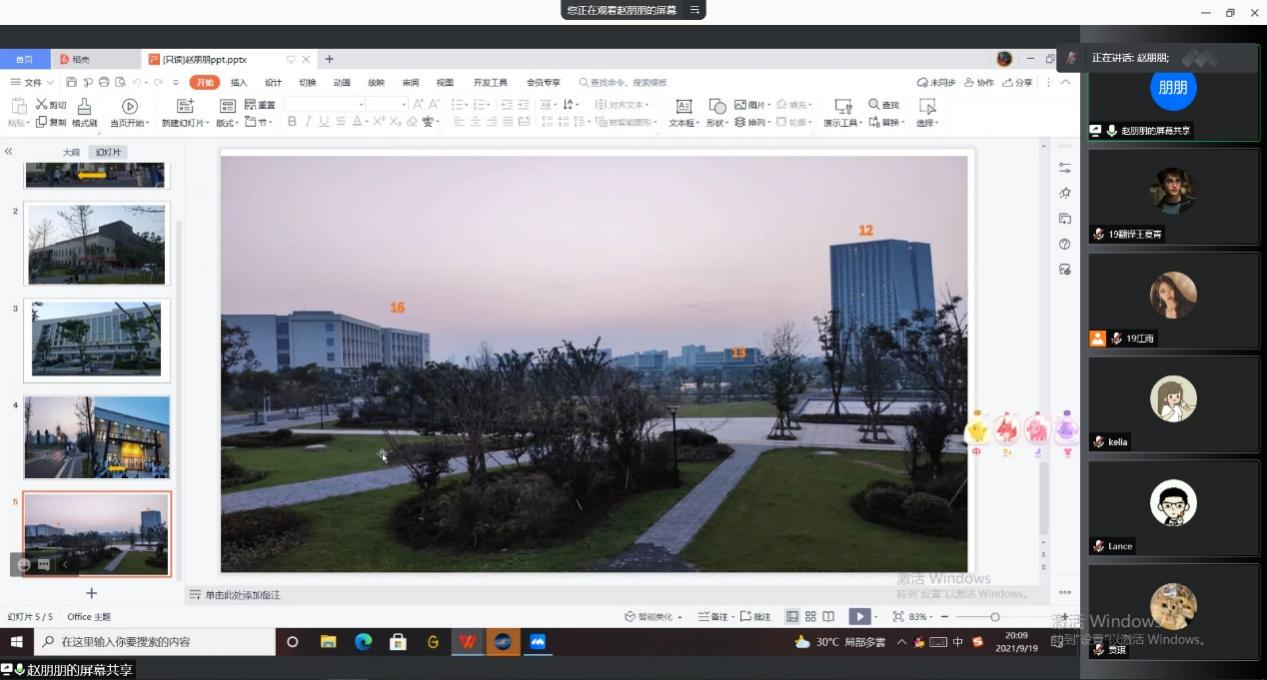Click the Windows taskbar search box
Viewport: 1267px width, 680px height.
click(154, 642)
